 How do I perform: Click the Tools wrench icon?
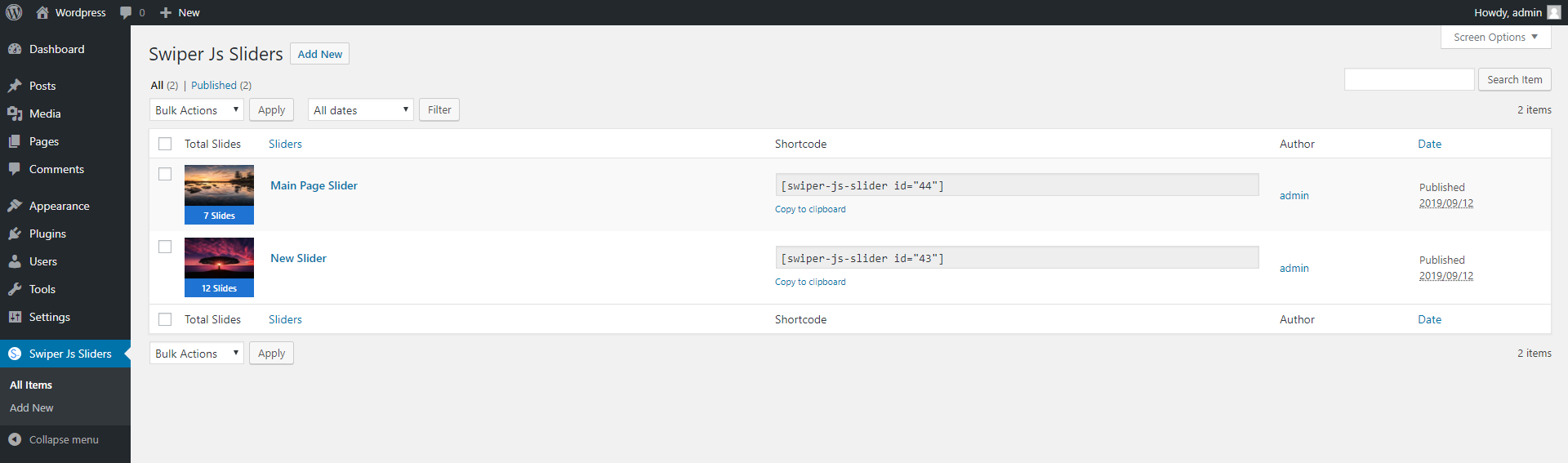tap(15, 289)
